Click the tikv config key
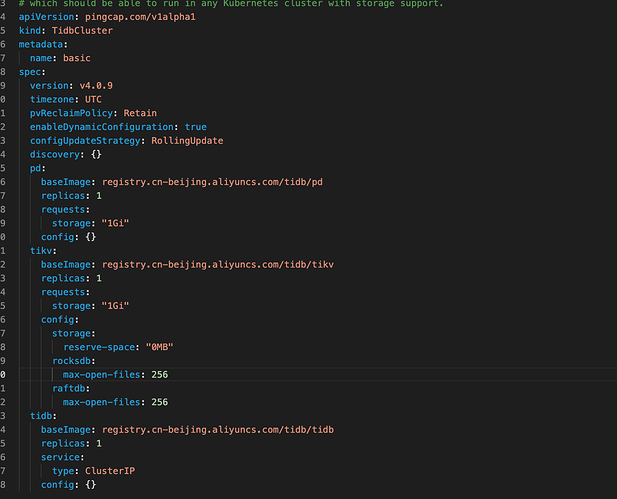 tap(57, 320)
